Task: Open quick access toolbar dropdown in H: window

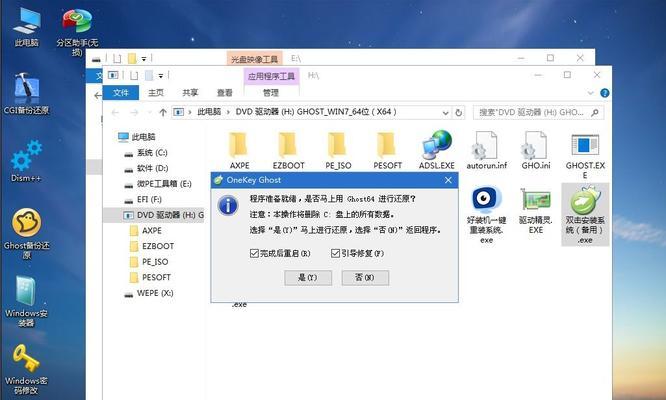Action: [x=161, y=76]
